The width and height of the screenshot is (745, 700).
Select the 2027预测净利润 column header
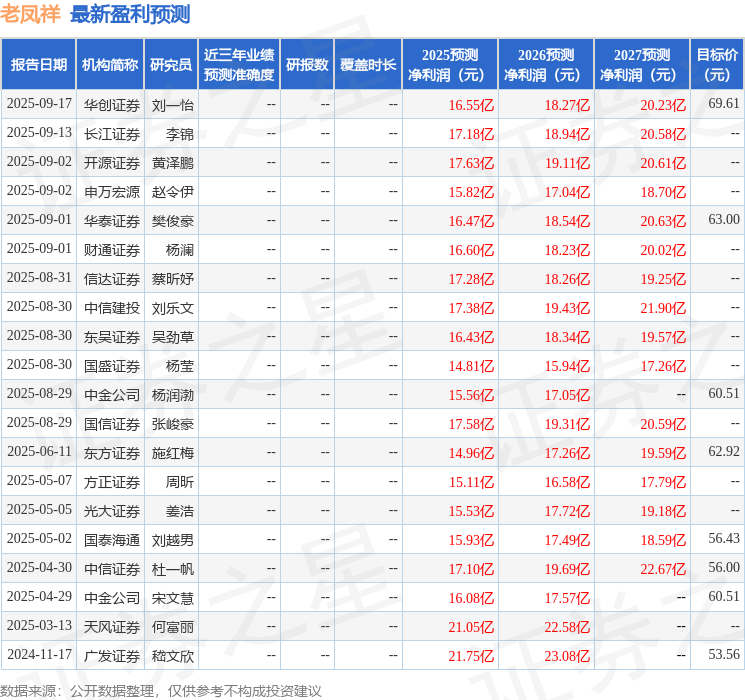click(x=642, y=65)
